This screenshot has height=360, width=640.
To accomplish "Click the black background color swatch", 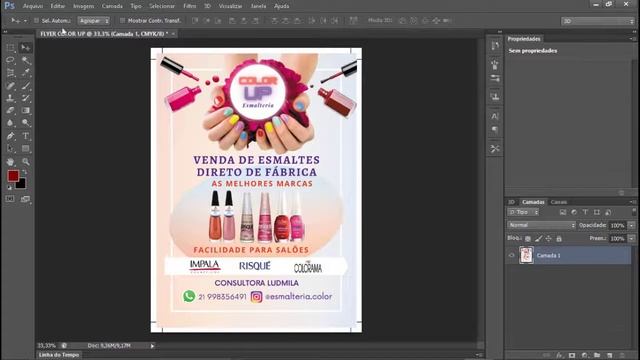I will (x=22, y=184).
